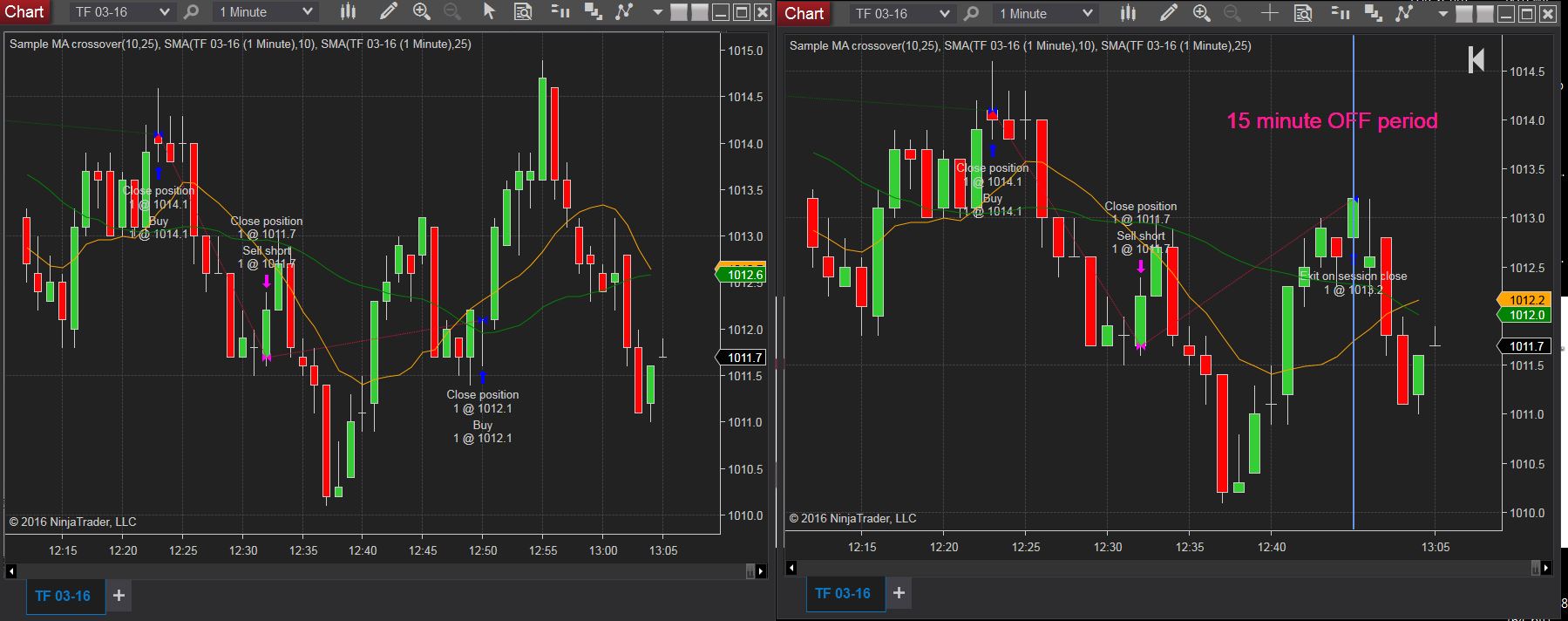Click 1011.7 last price marker, right chart
Screen dimensions: 1568x621
1522,346
